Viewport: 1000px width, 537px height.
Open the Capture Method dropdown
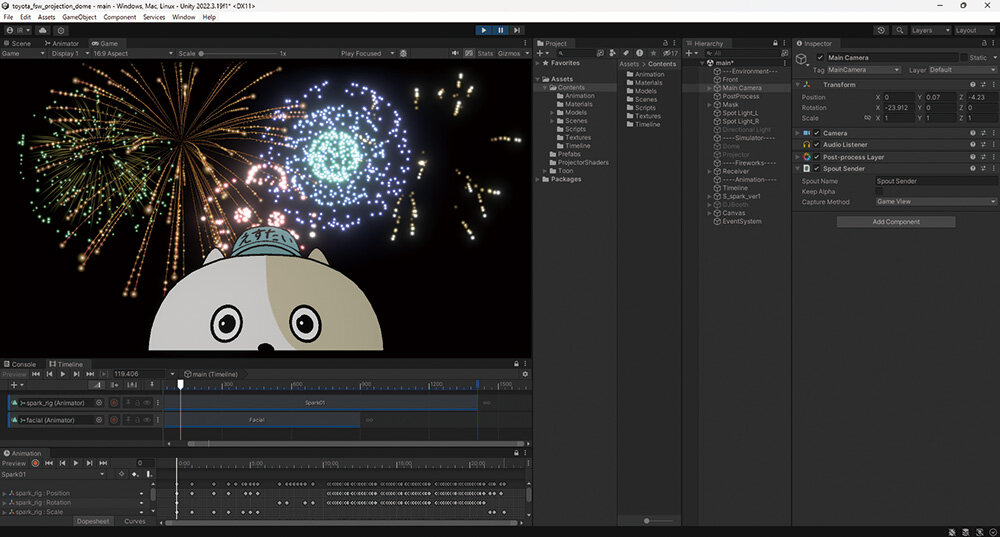pyautogui.click(x=935, y=201)
